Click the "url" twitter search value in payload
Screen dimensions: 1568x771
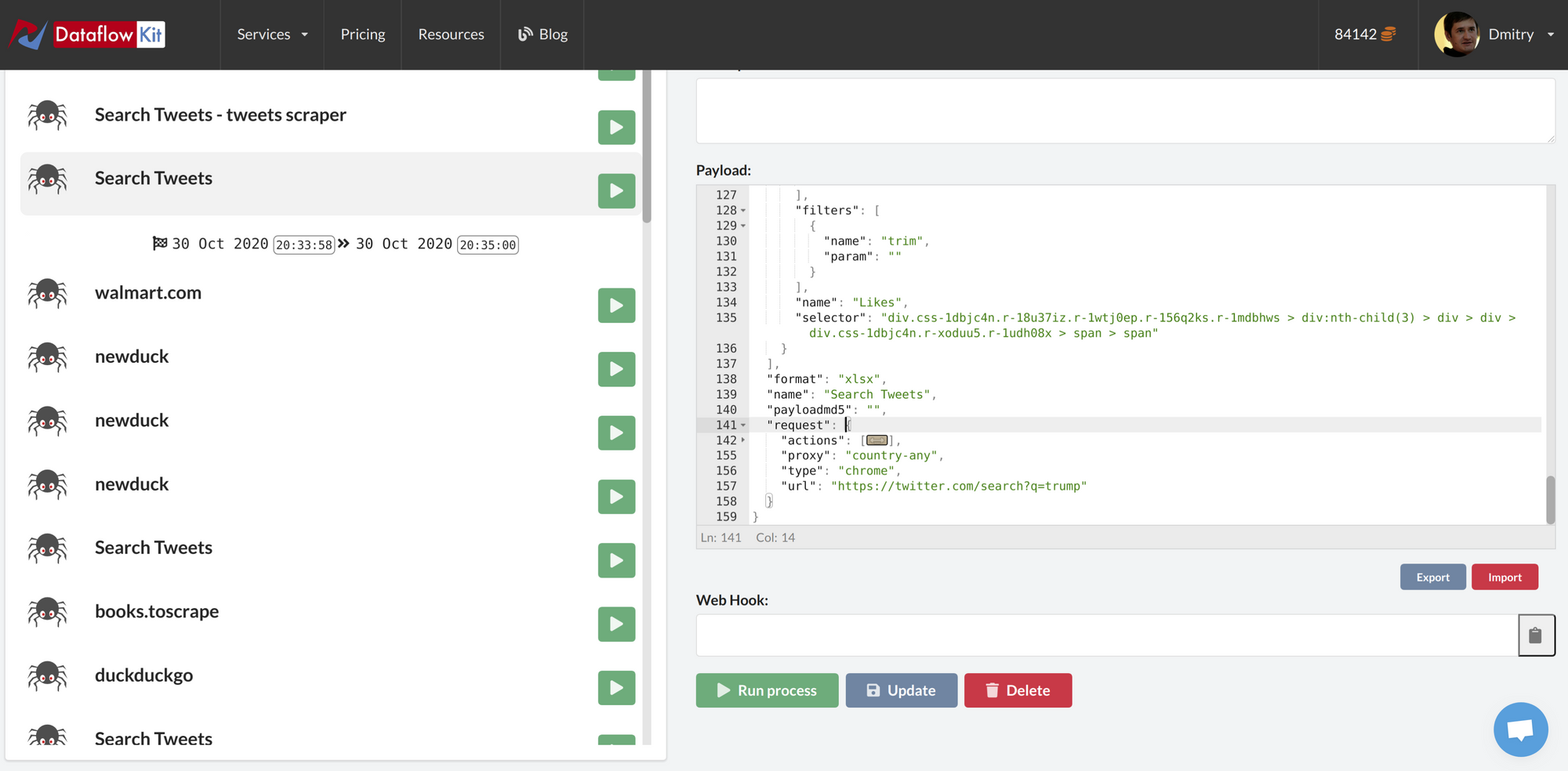tap(959, 487)
